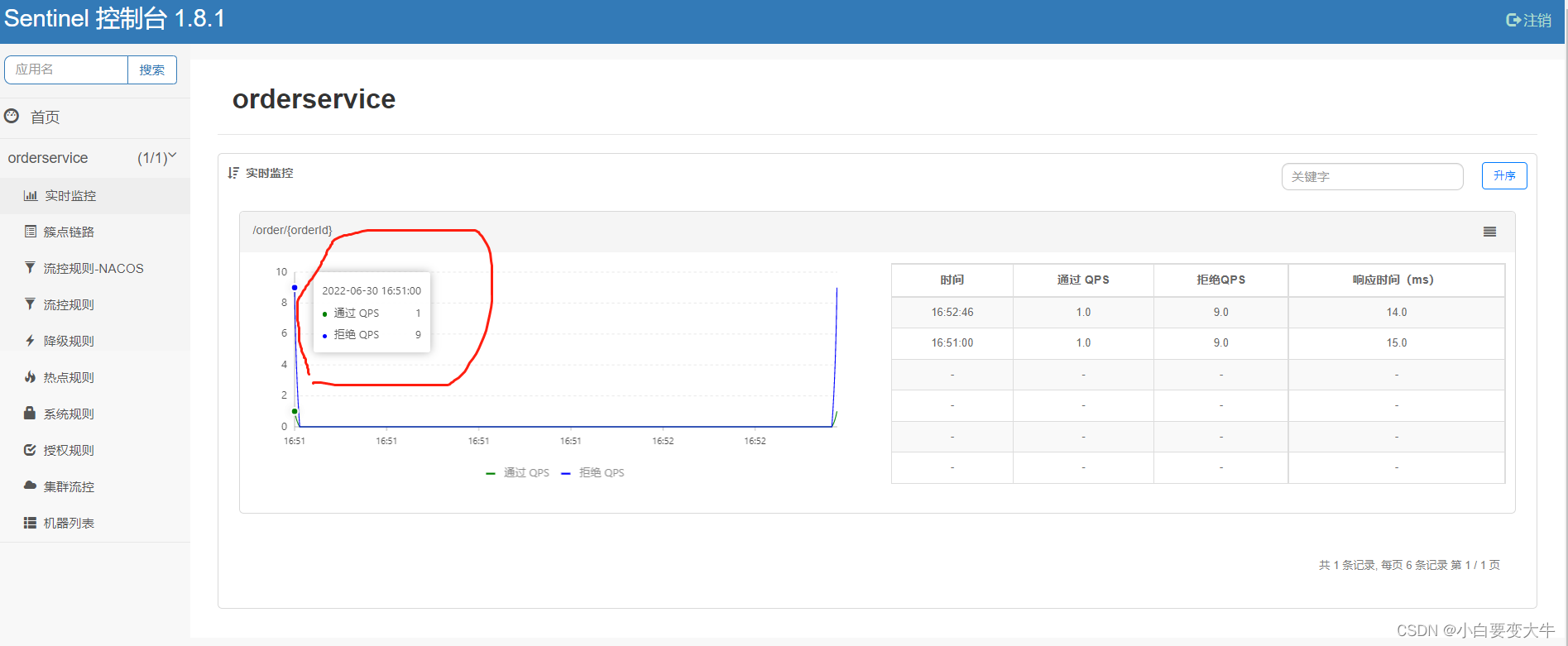This screenshot has height=646, width=1568.
Task: Click the Sentinel 控制台 1.8.1 title
Action: click(x=114, y=18)
